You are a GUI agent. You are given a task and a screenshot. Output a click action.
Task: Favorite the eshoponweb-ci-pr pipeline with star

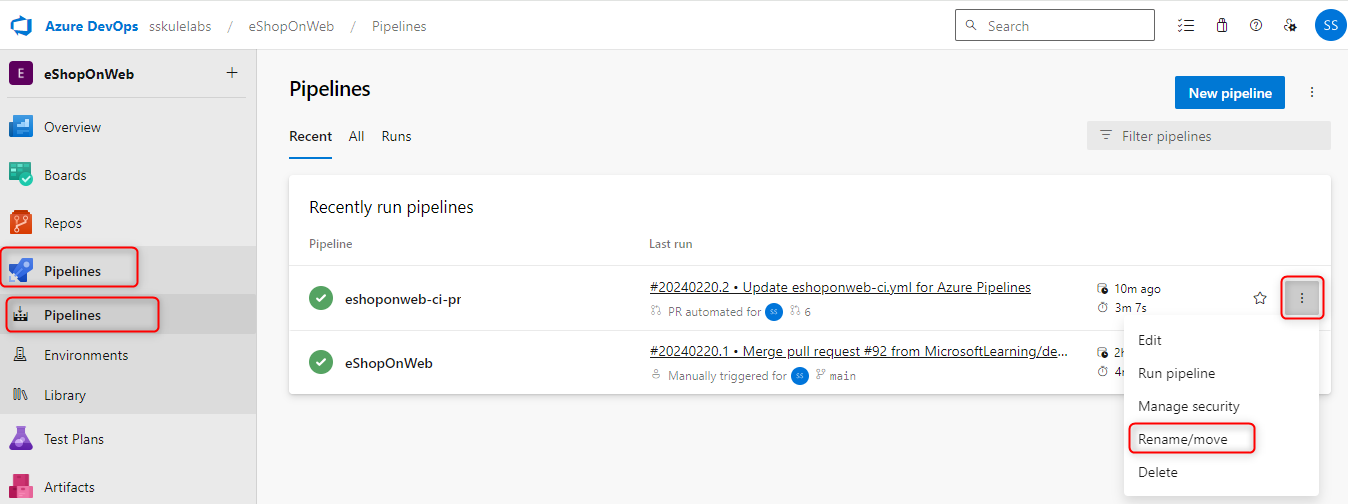1260,298
